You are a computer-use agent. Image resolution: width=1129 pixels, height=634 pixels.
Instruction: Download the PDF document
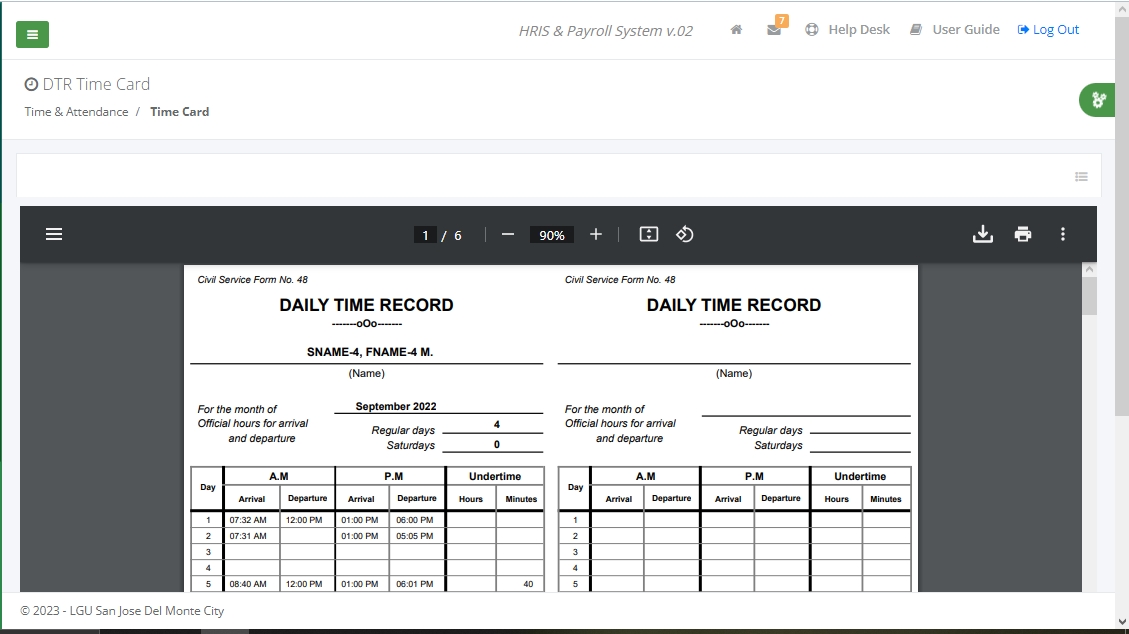pos(983,235)
